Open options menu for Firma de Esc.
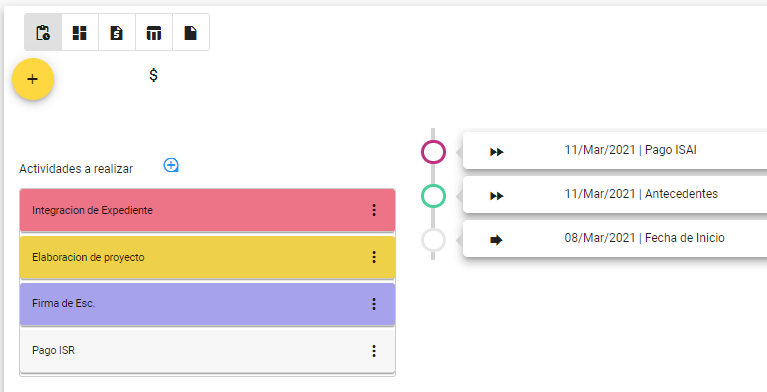767x392 pixels. pos(374,304)
